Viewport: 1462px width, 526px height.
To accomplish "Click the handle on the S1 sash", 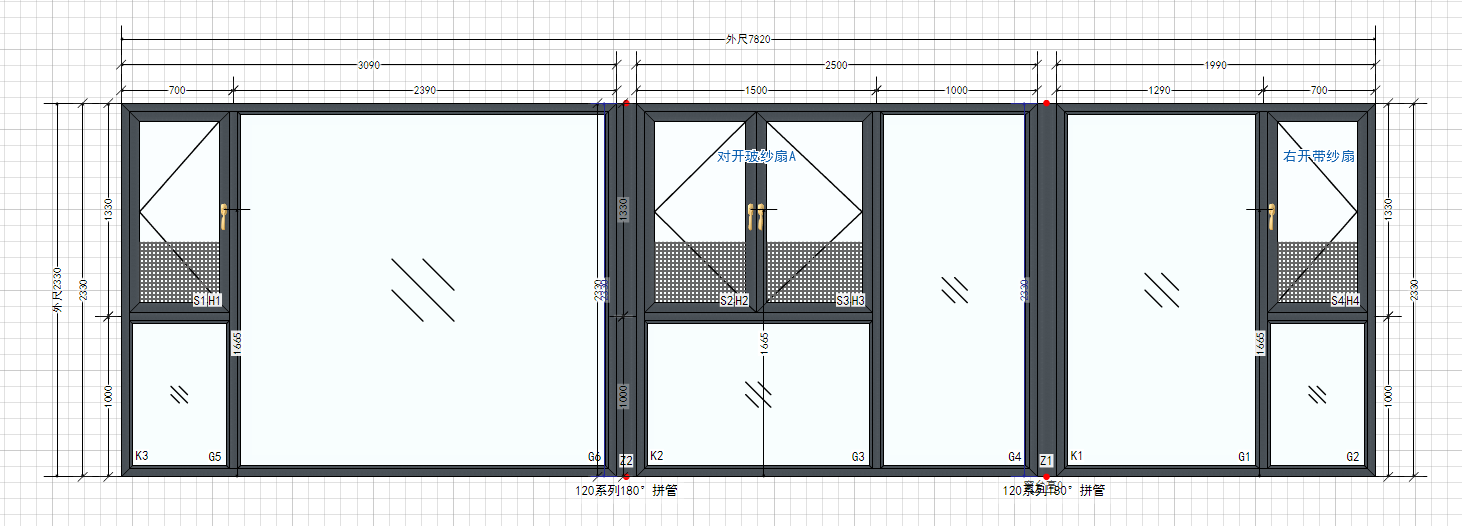I will tap(224, 216).
